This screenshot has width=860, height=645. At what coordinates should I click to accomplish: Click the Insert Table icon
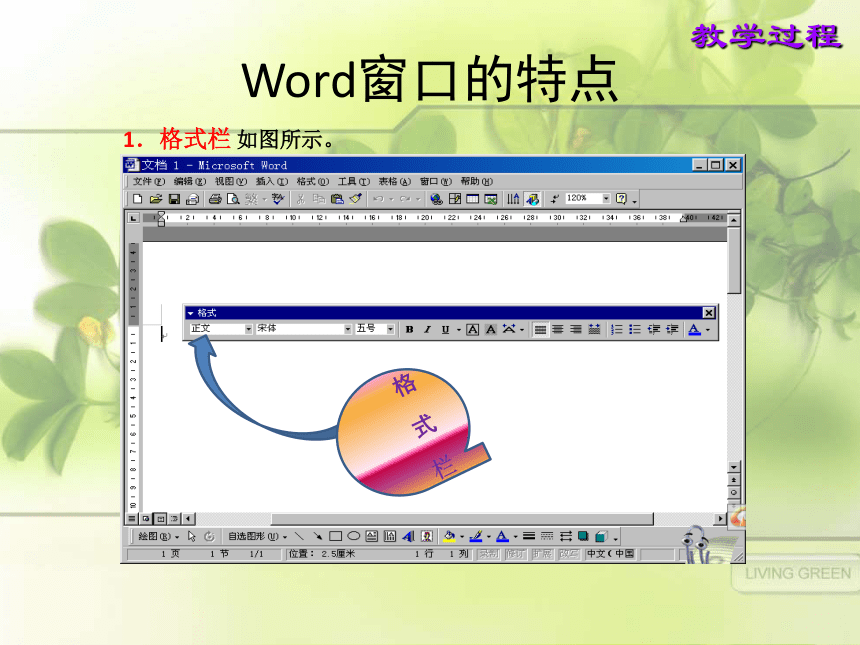473,199
